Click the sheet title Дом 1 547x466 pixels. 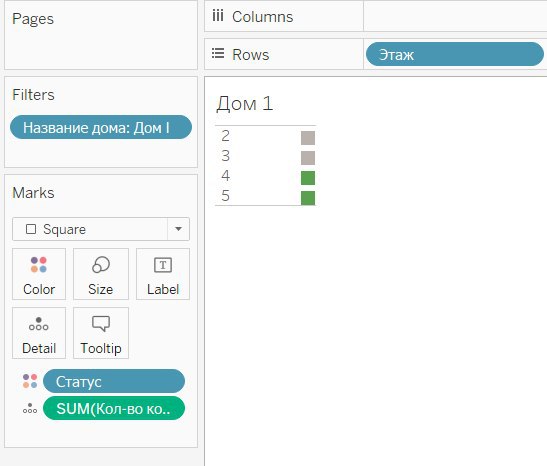coord(245,104)
